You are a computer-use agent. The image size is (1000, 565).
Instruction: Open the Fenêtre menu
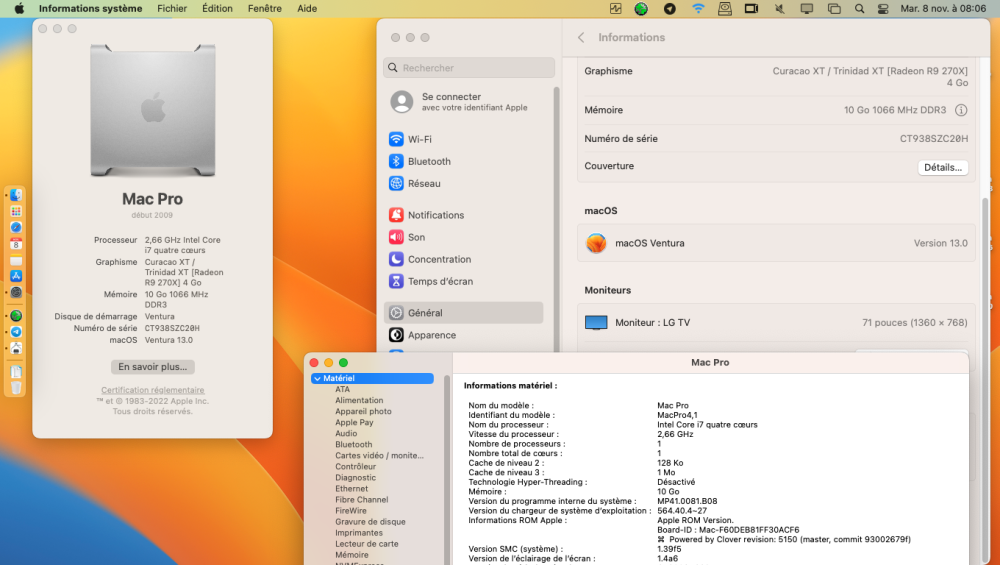click(x=265, y=8)
